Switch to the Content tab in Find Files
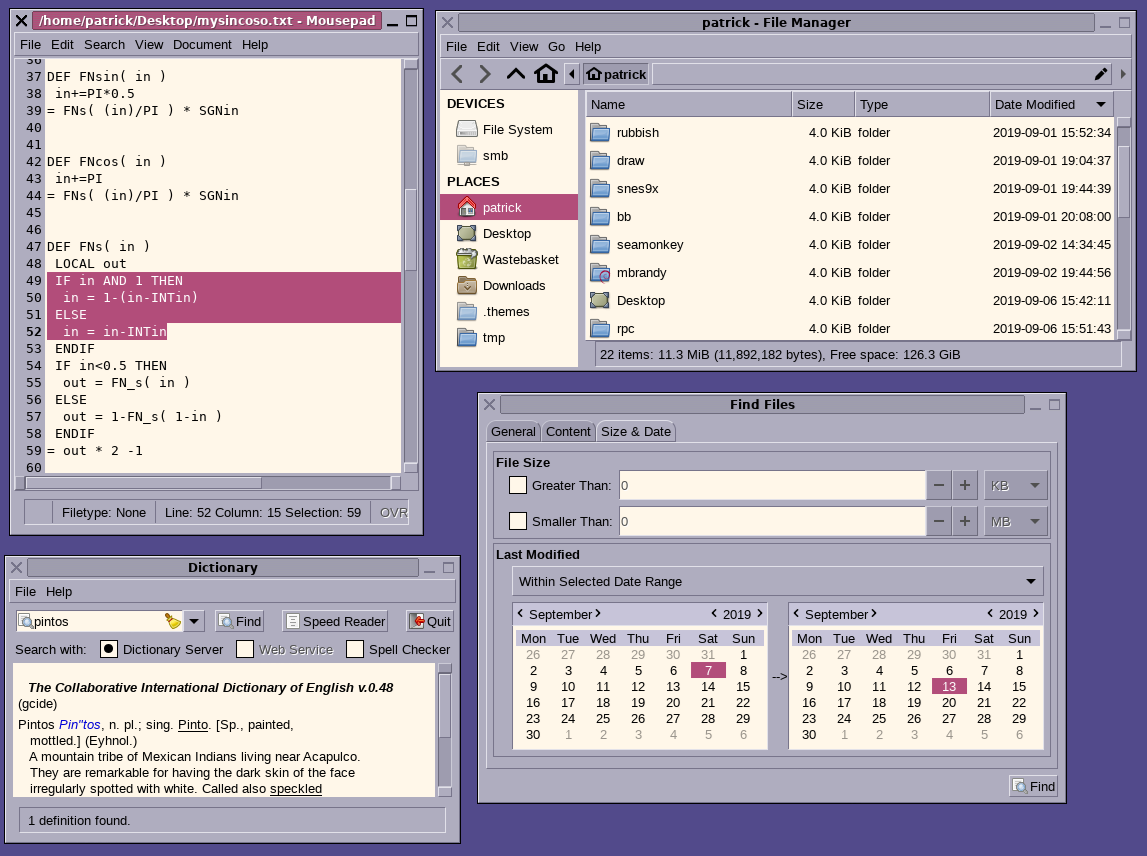The width and height of the screenshot is (1147, 856). tap(568, 432)
